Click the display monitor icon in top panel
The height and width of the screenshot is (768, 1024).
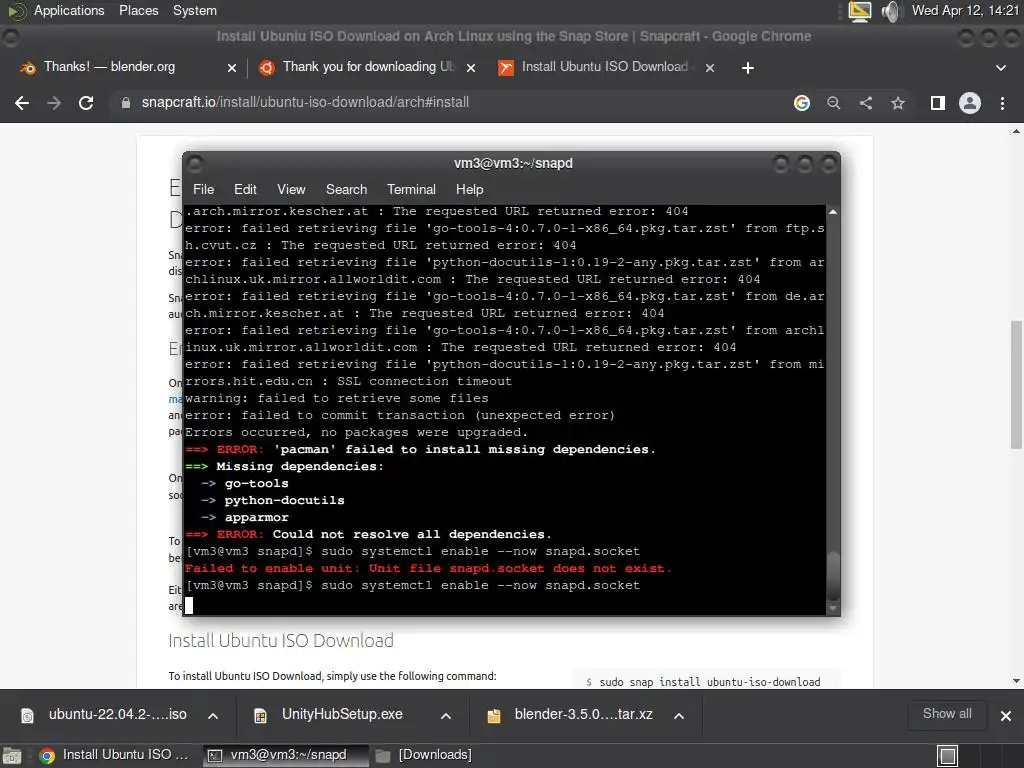[x=859, y=11]
